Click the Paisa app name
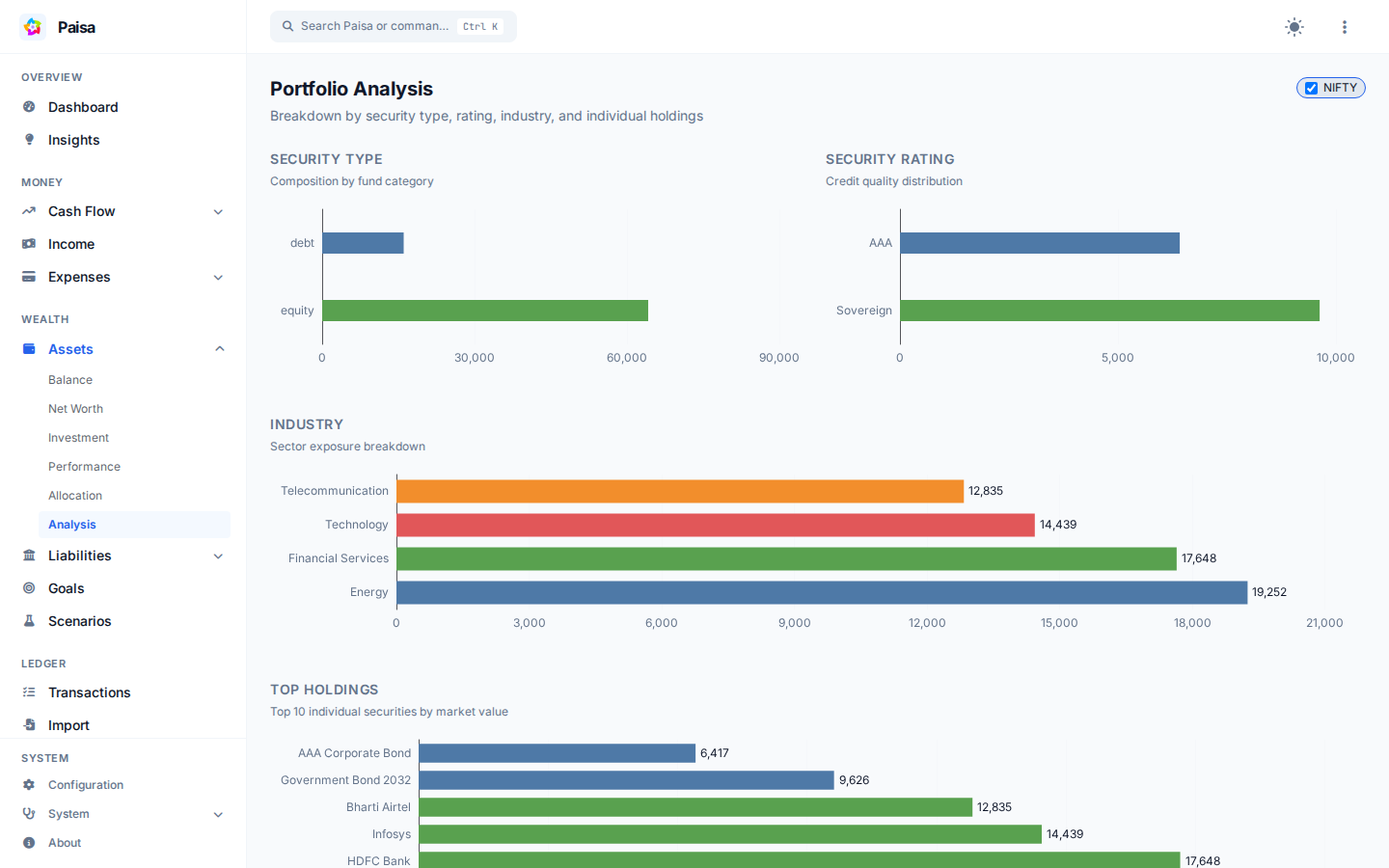The image size is (1389, 868). coord(76,27)
